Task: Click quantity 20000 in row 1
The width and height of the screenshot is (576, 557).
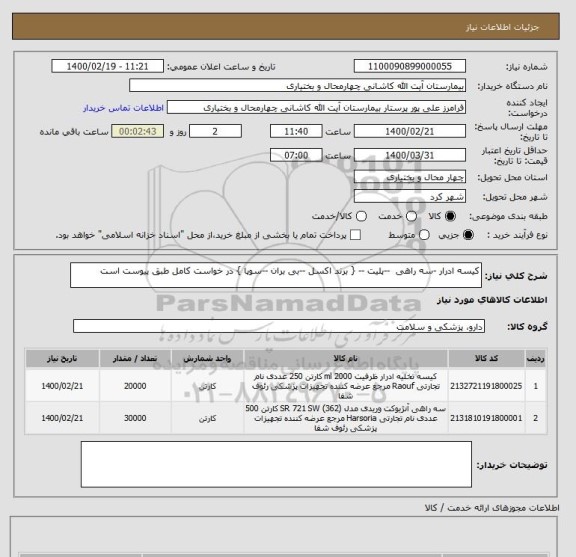Action: pyautogui.click(x=135, y=386)
